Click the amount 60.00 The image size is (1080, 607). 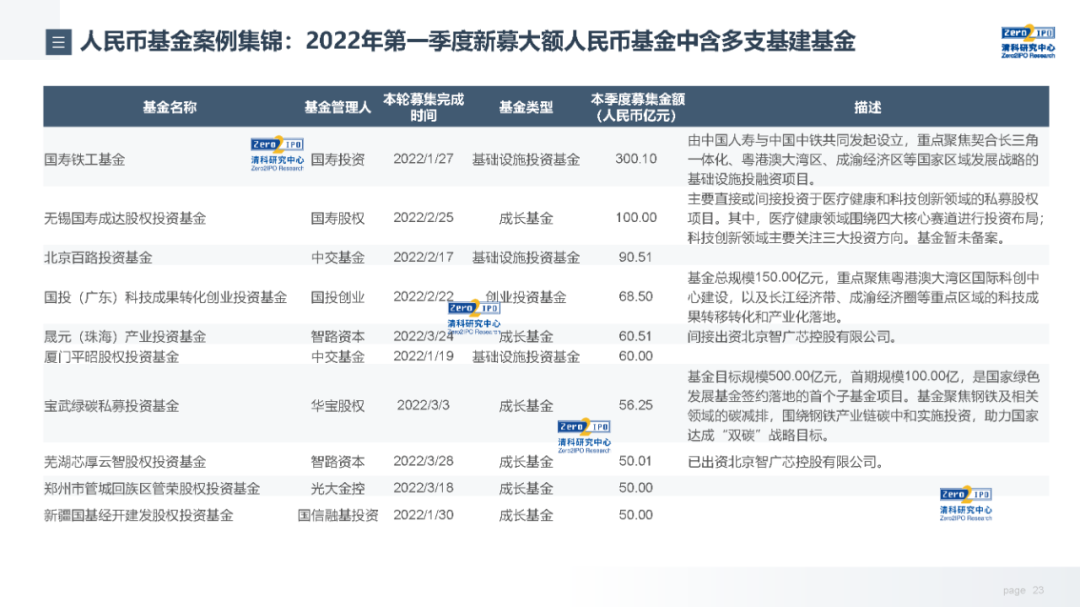635,356
